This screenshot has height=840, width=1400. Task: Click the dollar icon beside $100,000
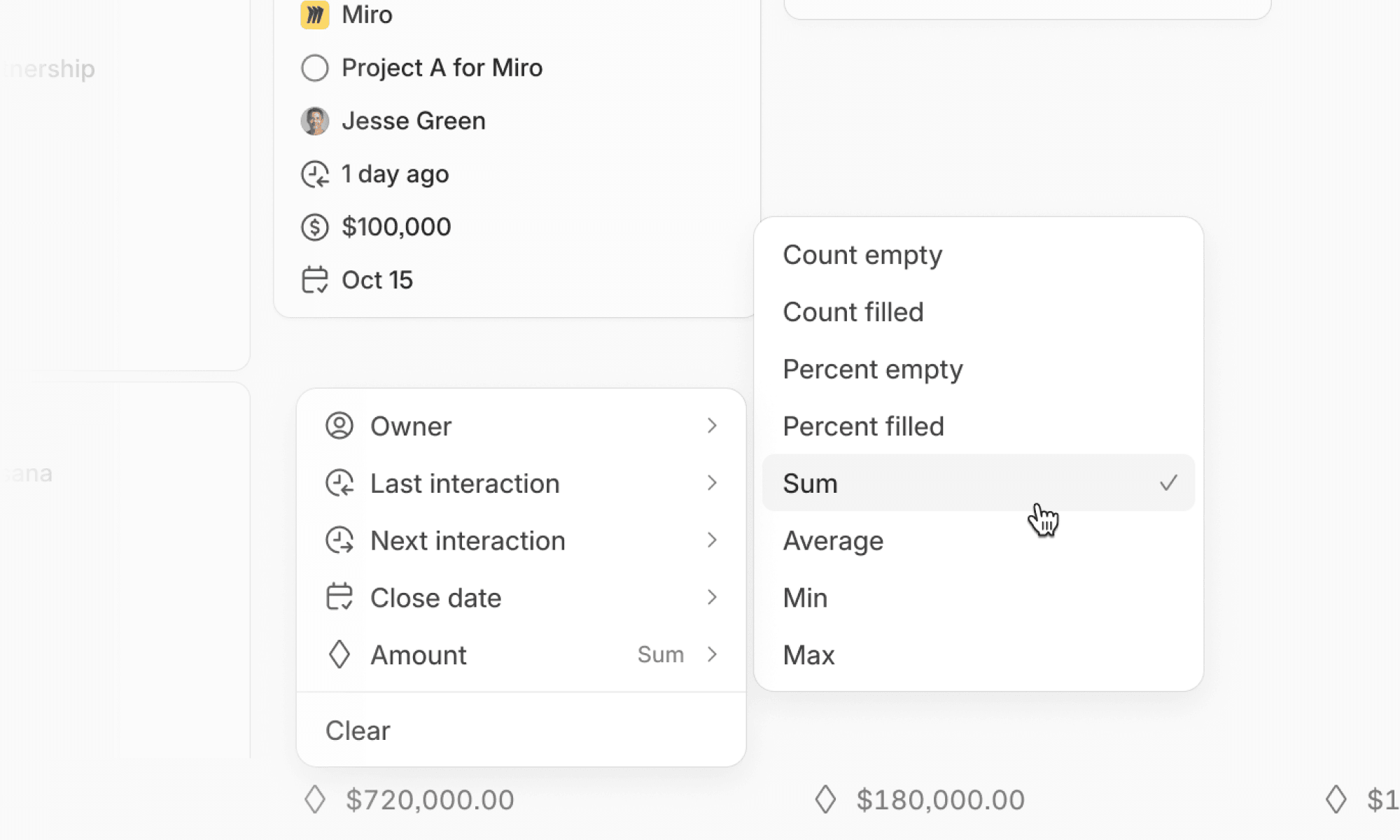click(314, 227)
